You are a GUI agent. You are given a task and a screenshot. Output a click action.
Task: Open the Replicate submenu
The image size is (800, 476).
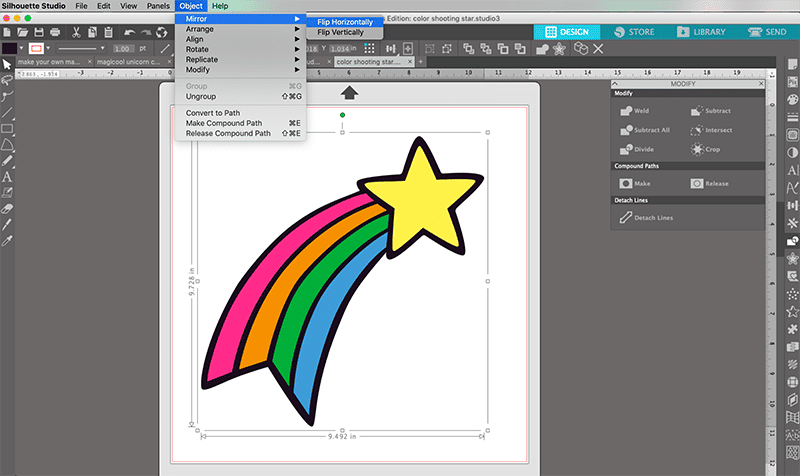click(240, 60)
